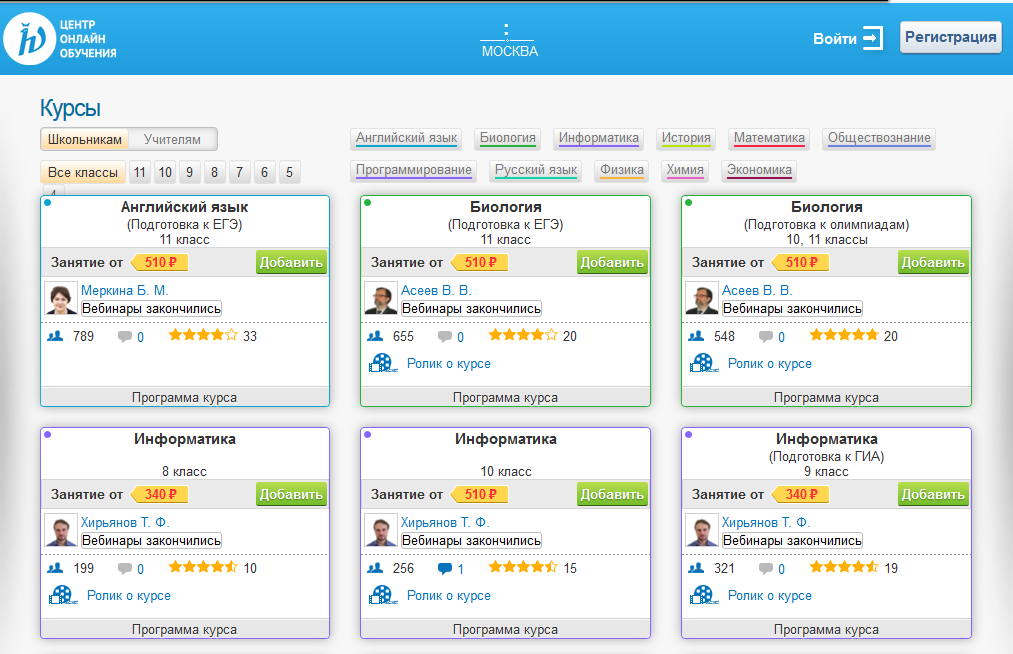Screen dimensions: 1013x654
Task: Select Все классы grade filter
Action: point(83,173)
